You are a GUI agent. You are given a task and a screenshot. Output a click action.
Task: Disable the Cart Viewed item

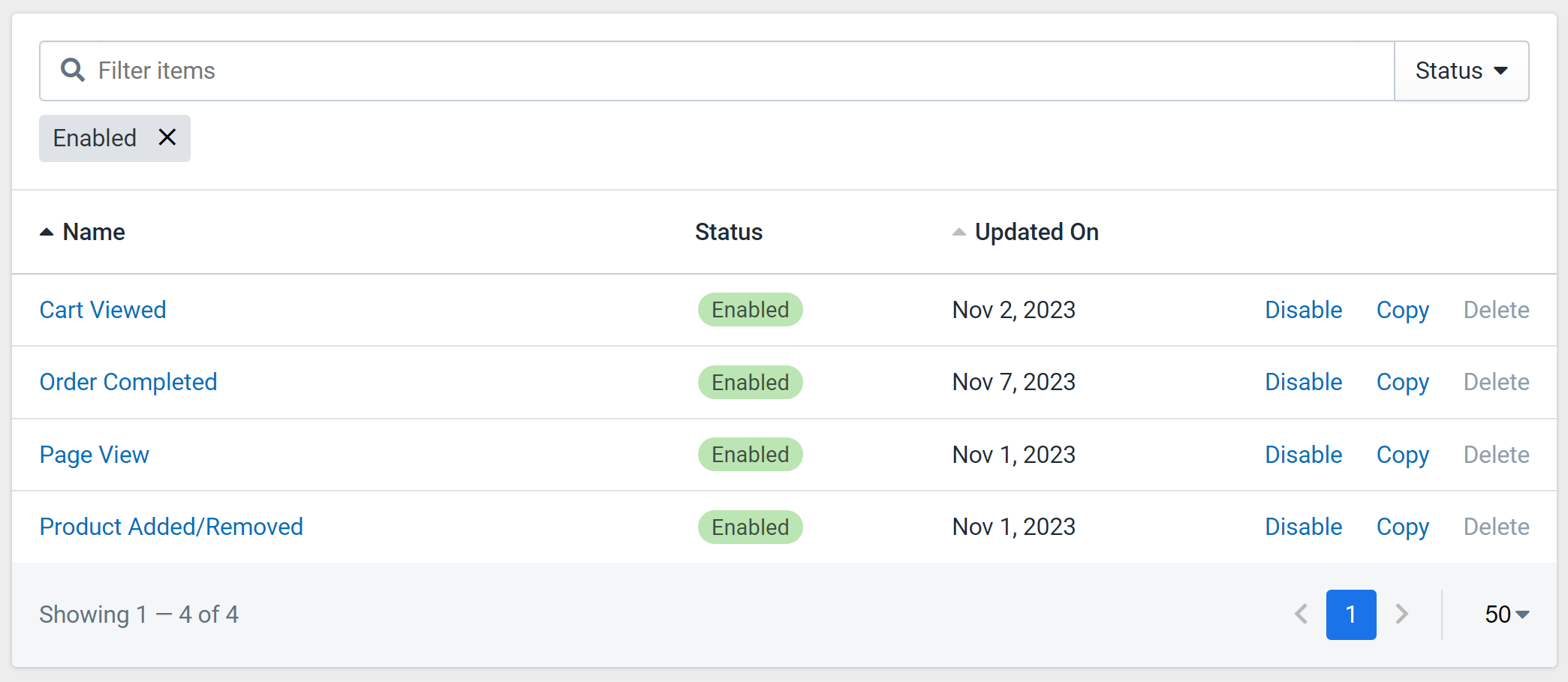coord(1303,310)
